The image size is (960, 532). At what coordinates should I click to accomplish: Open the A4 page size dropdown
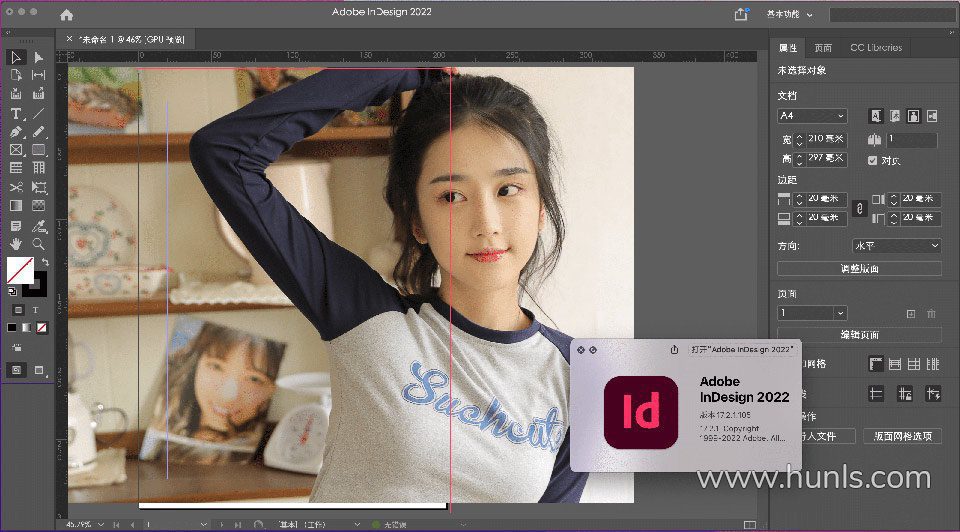coord(812,116)
